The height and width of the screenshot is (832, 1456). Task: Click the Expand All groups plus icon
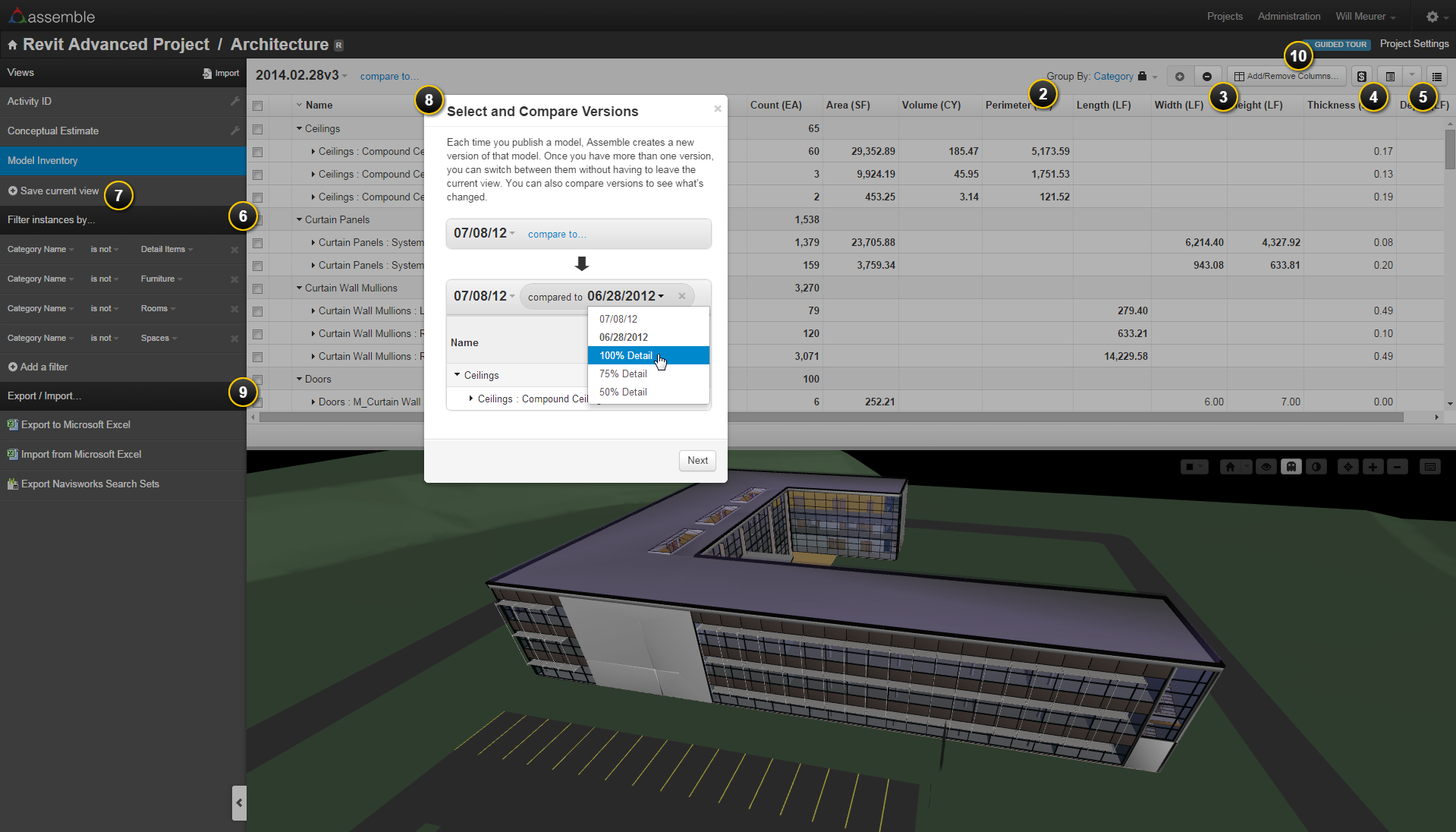click(x=1179, y=77)
